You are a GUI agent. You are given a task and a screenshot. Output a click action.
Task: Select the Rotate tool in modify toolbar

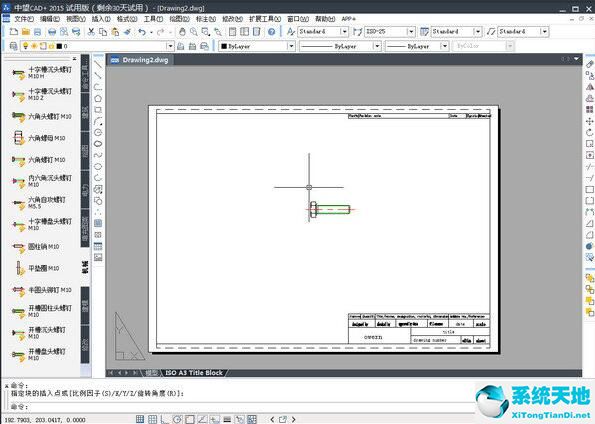click(x=589, y=133)
